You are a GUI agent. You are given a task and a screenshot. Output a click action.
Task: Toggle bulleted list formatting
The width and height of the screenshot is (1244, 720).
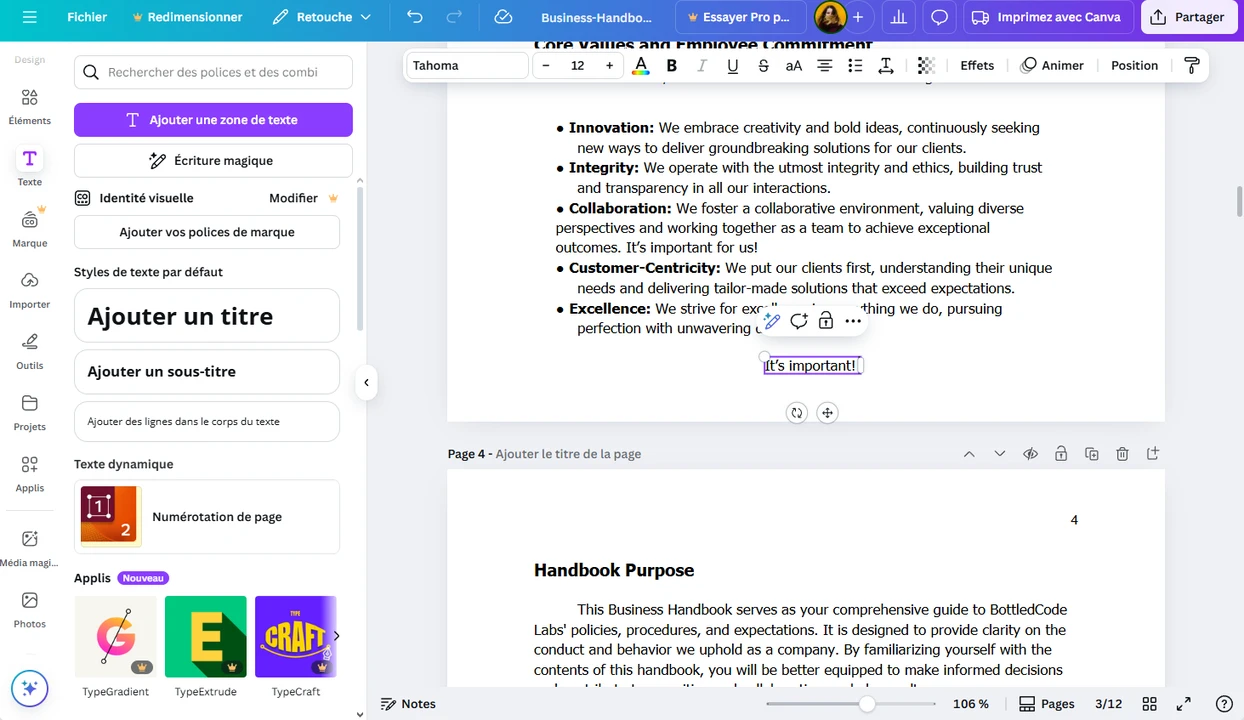[x=855, y=66]
